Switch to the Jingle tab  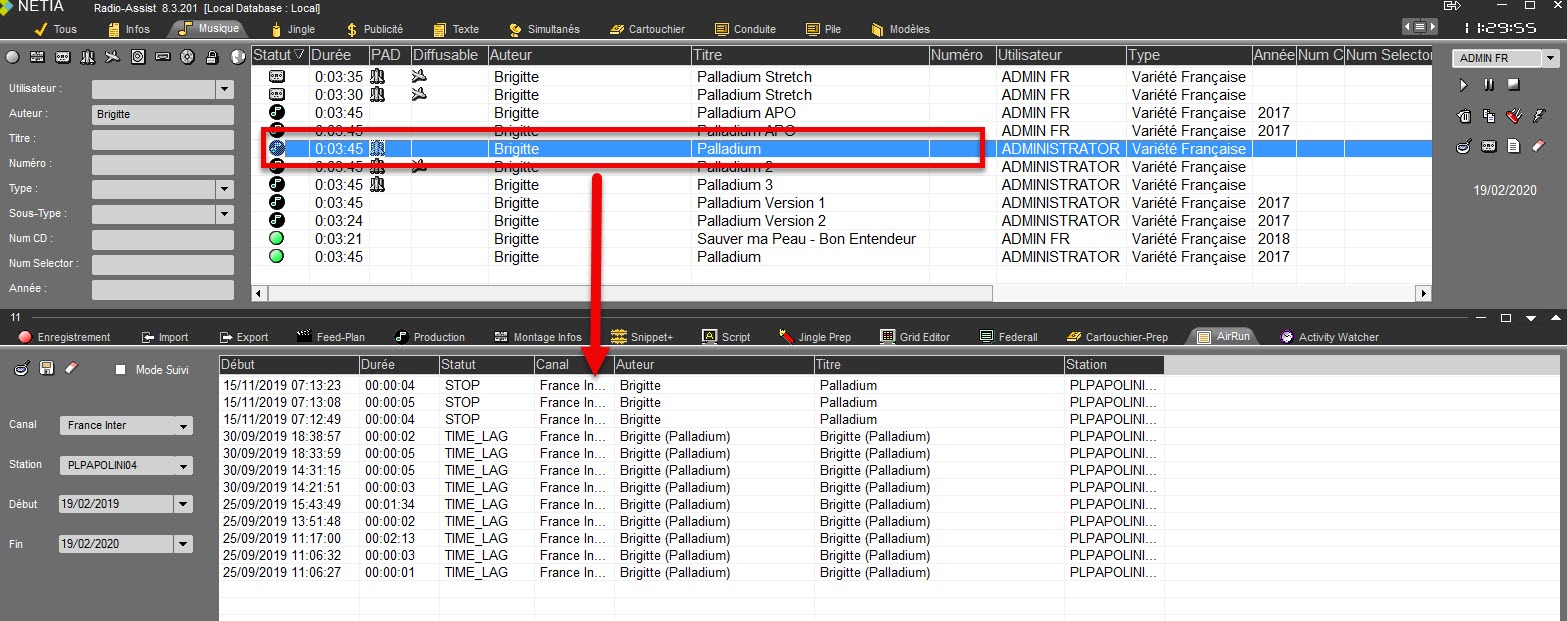point(292,29)
